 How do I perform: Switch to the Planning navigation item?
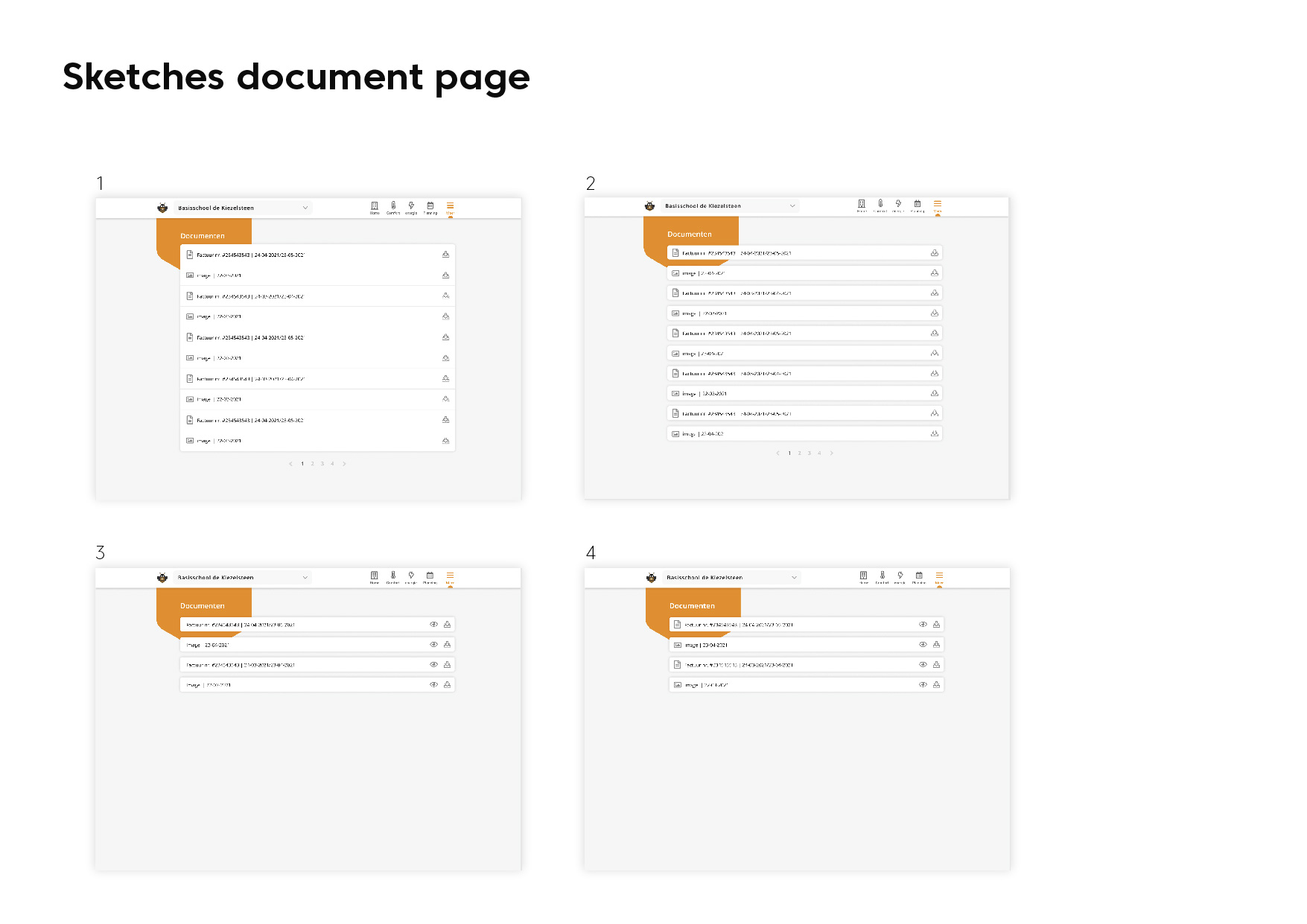click(x=430, y=207)
